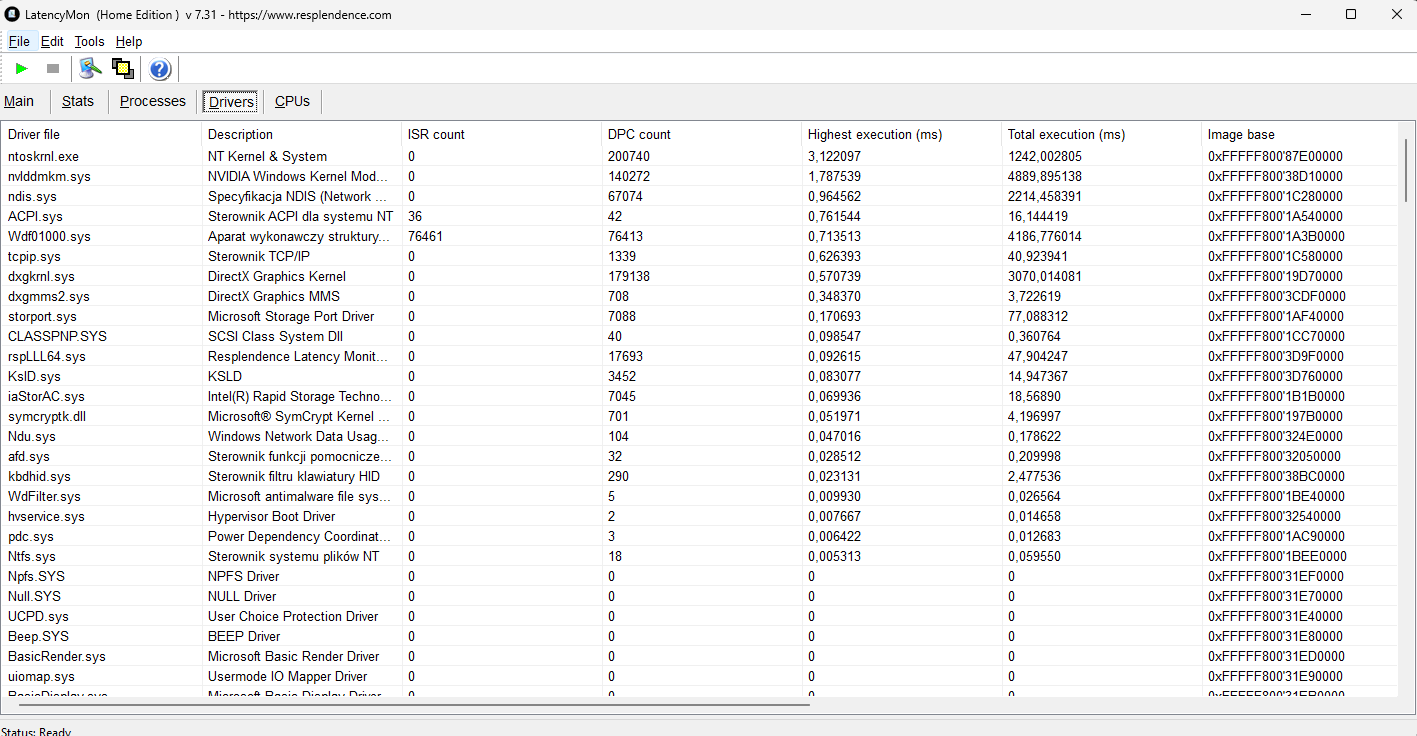The image size is (1417, 736).
Task: Select the nvlddmkm.sys driver row
Action: coord(700,176)
